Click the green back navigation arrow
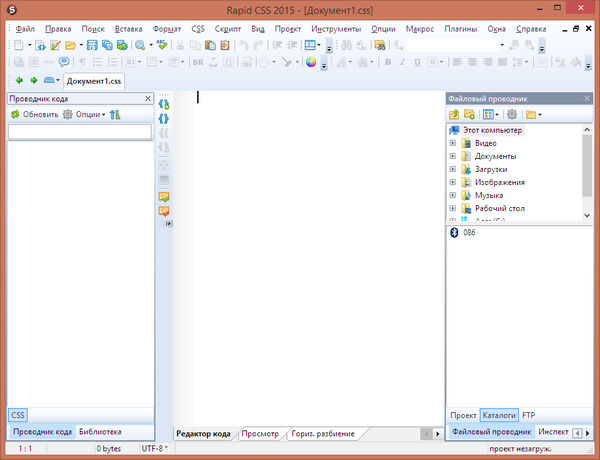 19,80
